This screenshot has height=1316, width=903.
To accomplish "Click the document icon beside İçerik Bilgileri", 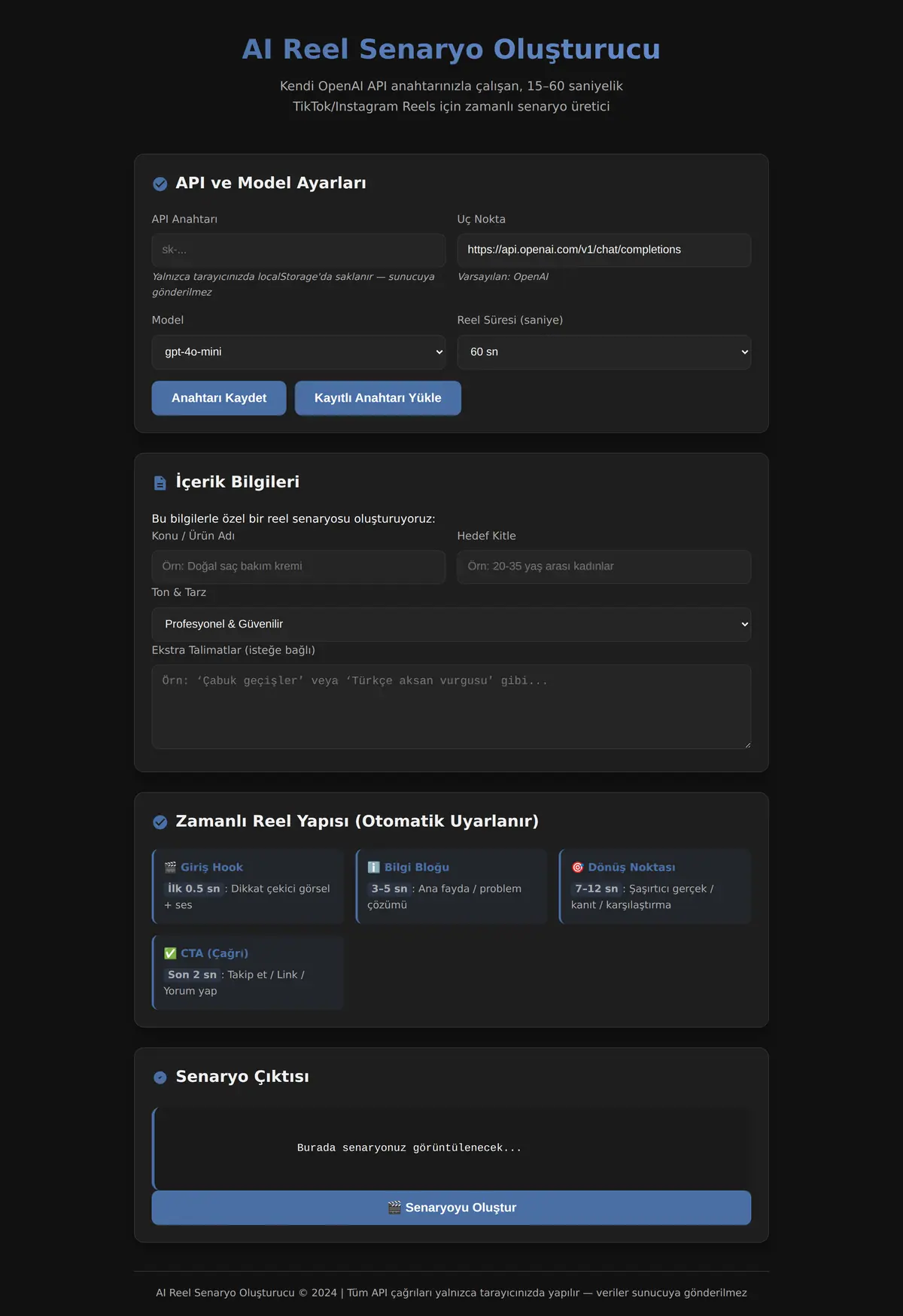I will 160,483.
